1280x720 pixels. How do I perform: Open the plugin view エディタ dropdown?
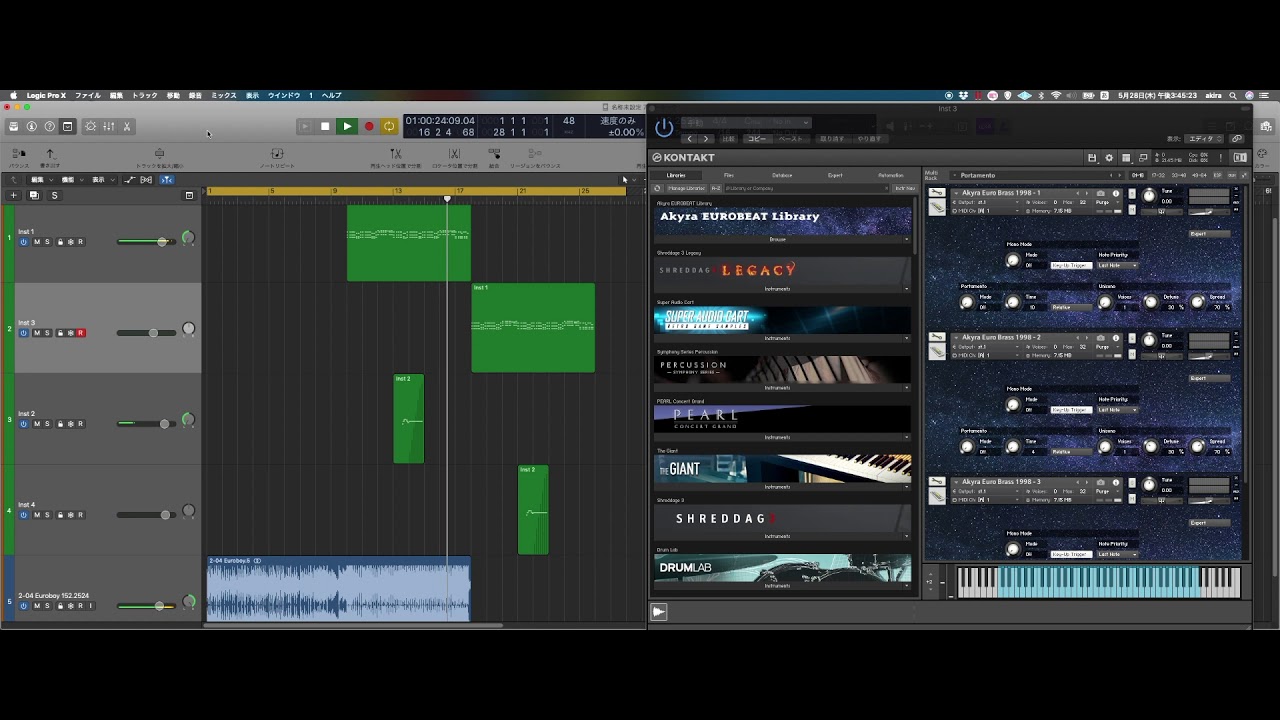pos(1205,139)
